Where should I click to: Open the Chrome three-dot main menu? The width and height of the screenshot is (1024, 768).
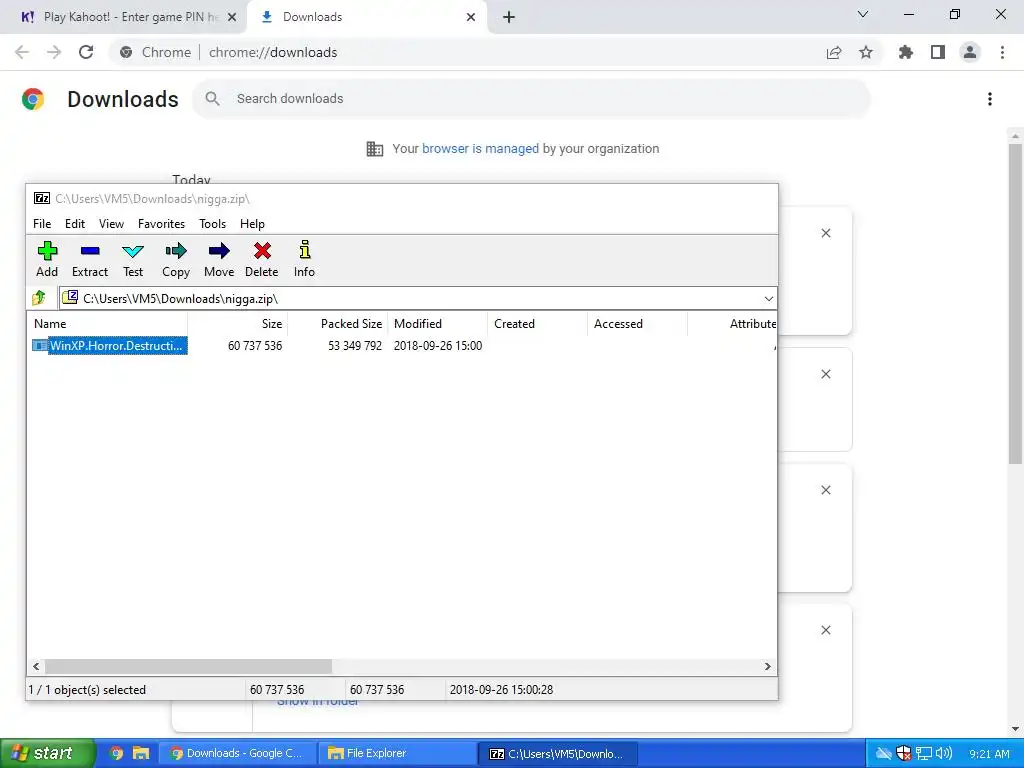click(1002, 52)
